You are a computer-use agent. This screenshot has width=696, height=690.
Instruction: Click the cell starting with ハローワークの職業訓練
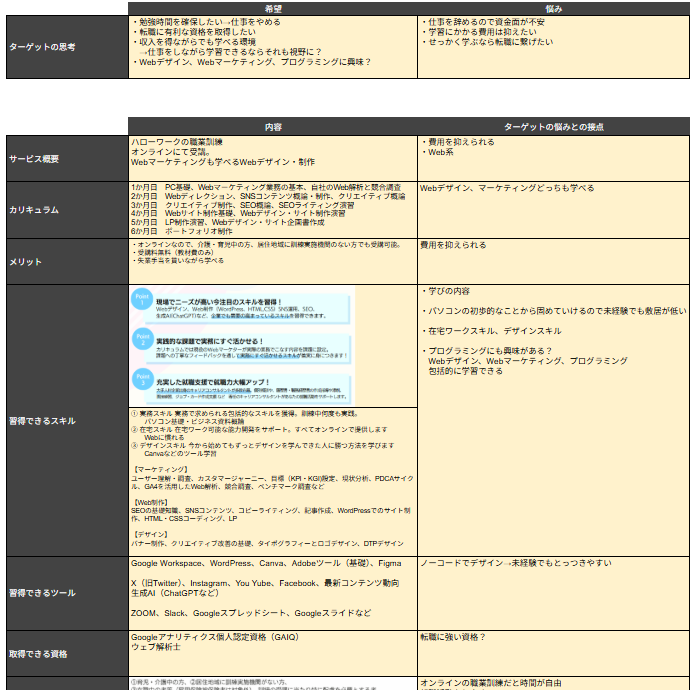click(272, 152)
